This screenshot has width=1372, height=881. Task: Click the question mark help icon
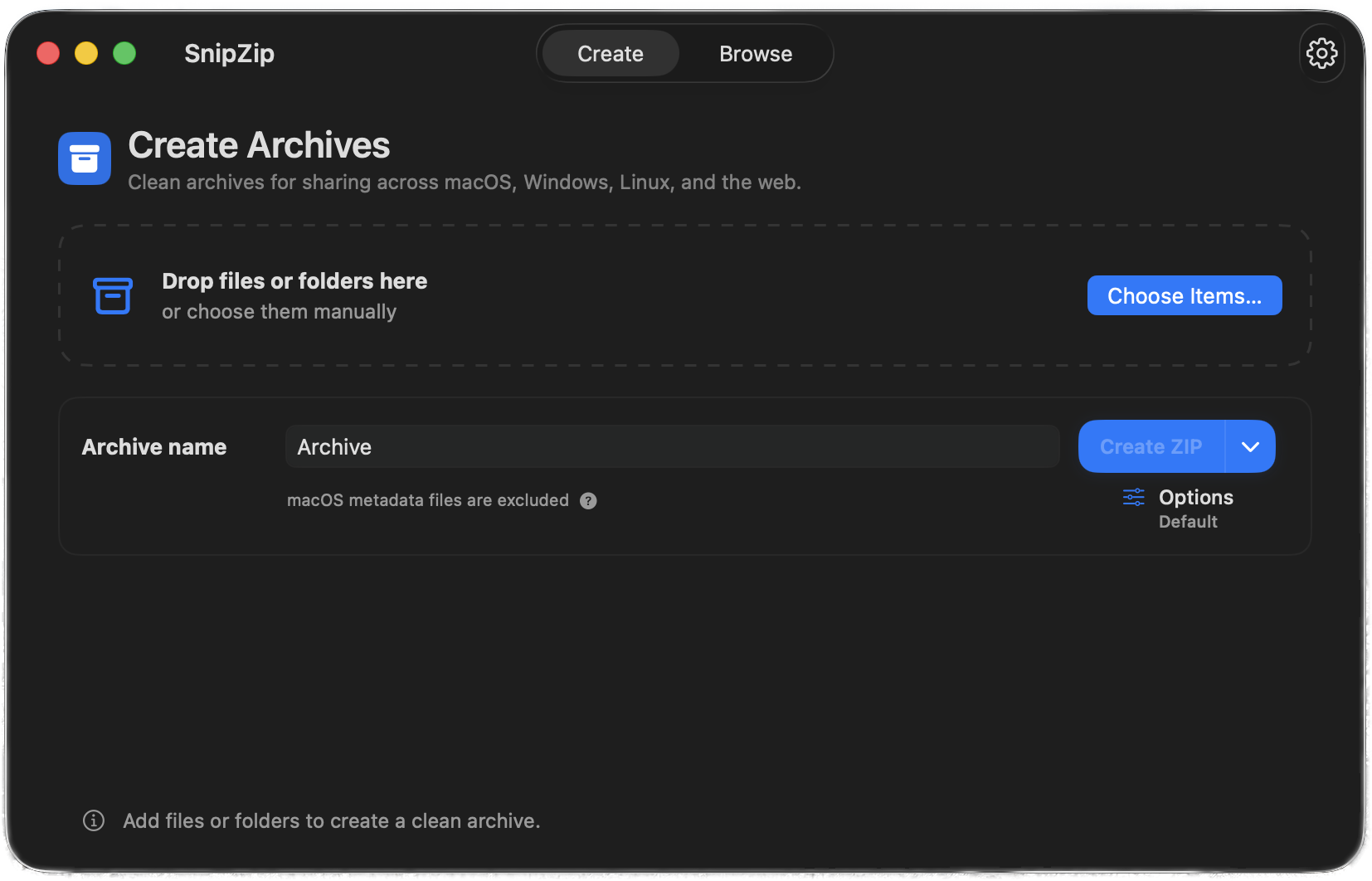[x=588, y=500]
